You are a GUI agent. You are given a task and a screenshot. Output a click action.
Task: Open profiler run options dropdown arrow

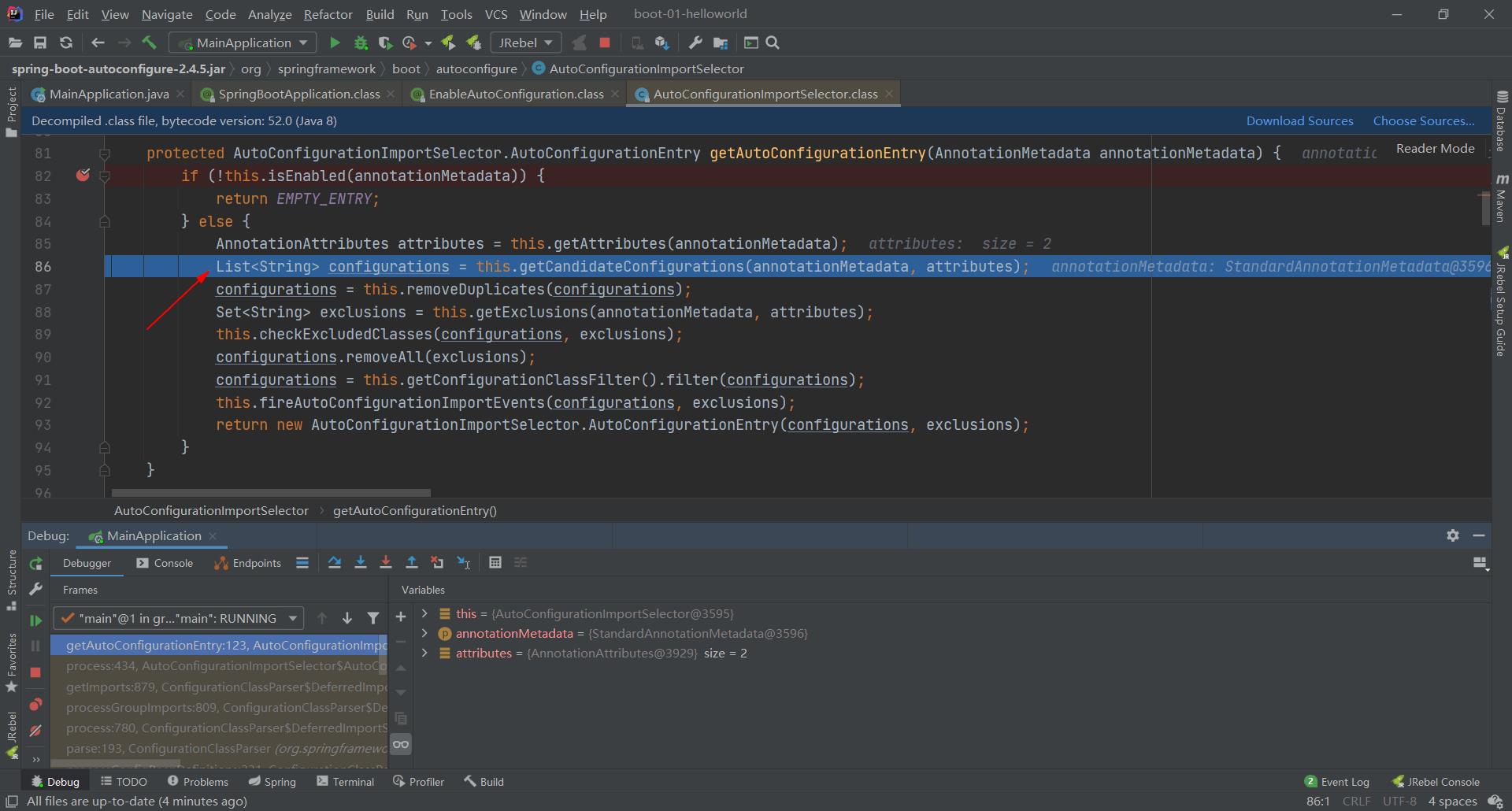point(428,43)
